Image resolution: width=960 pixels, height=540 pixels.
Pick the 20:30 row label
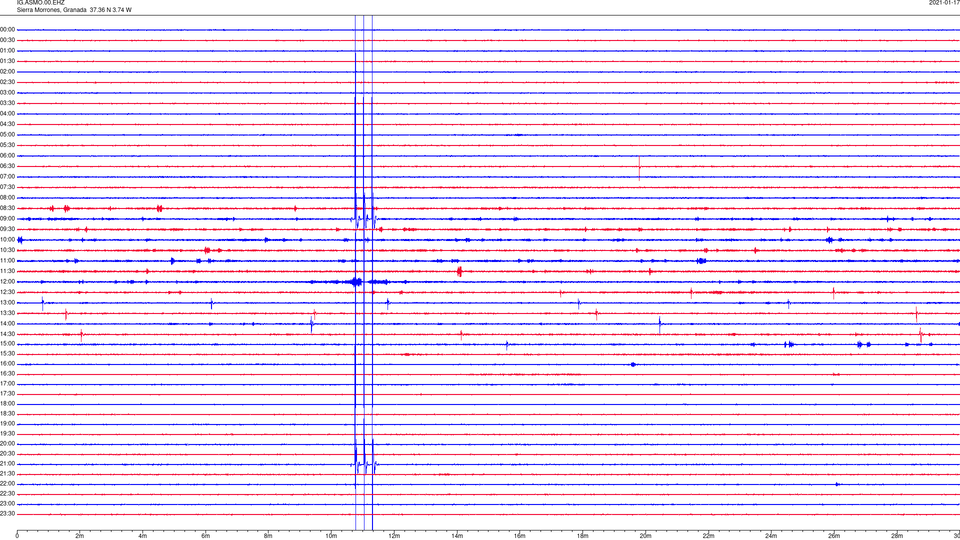7,454
